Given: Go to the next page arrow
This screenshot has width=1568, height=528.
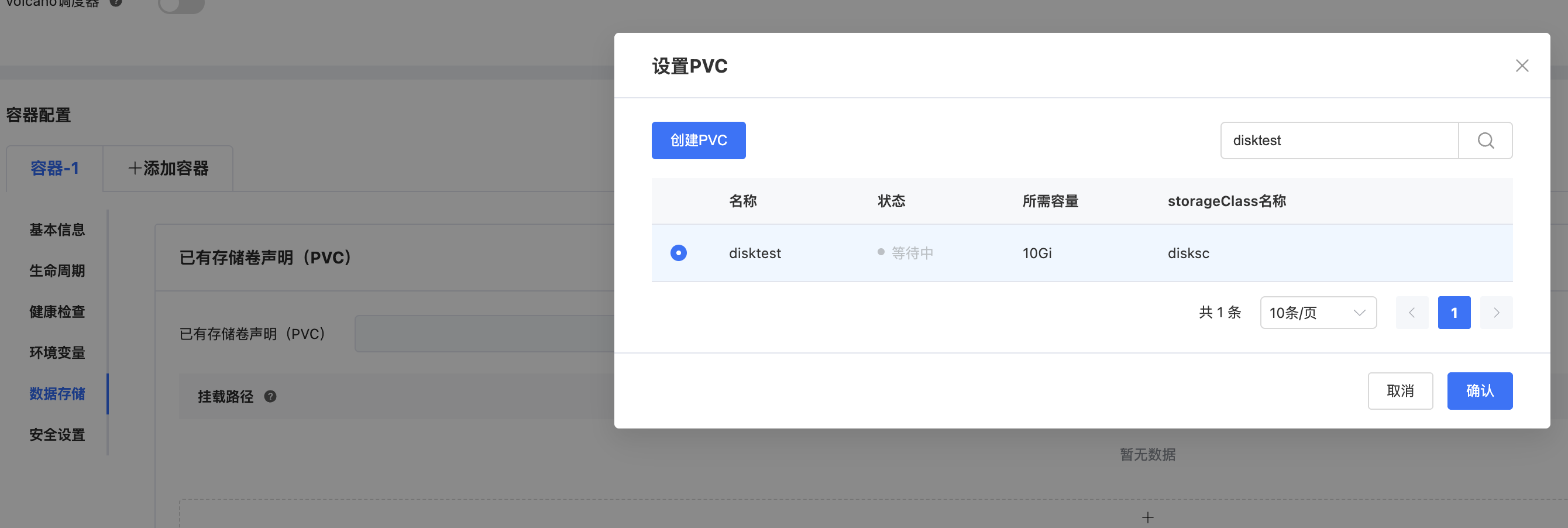Looking at the screenshot, I should [x=1496, y=313].
